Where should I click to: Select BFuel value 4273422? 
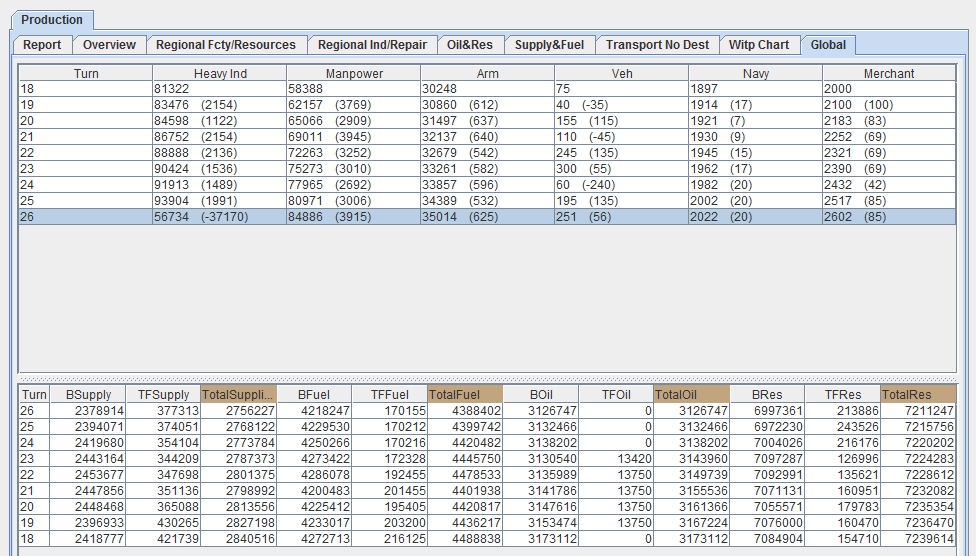pos(314,458)
